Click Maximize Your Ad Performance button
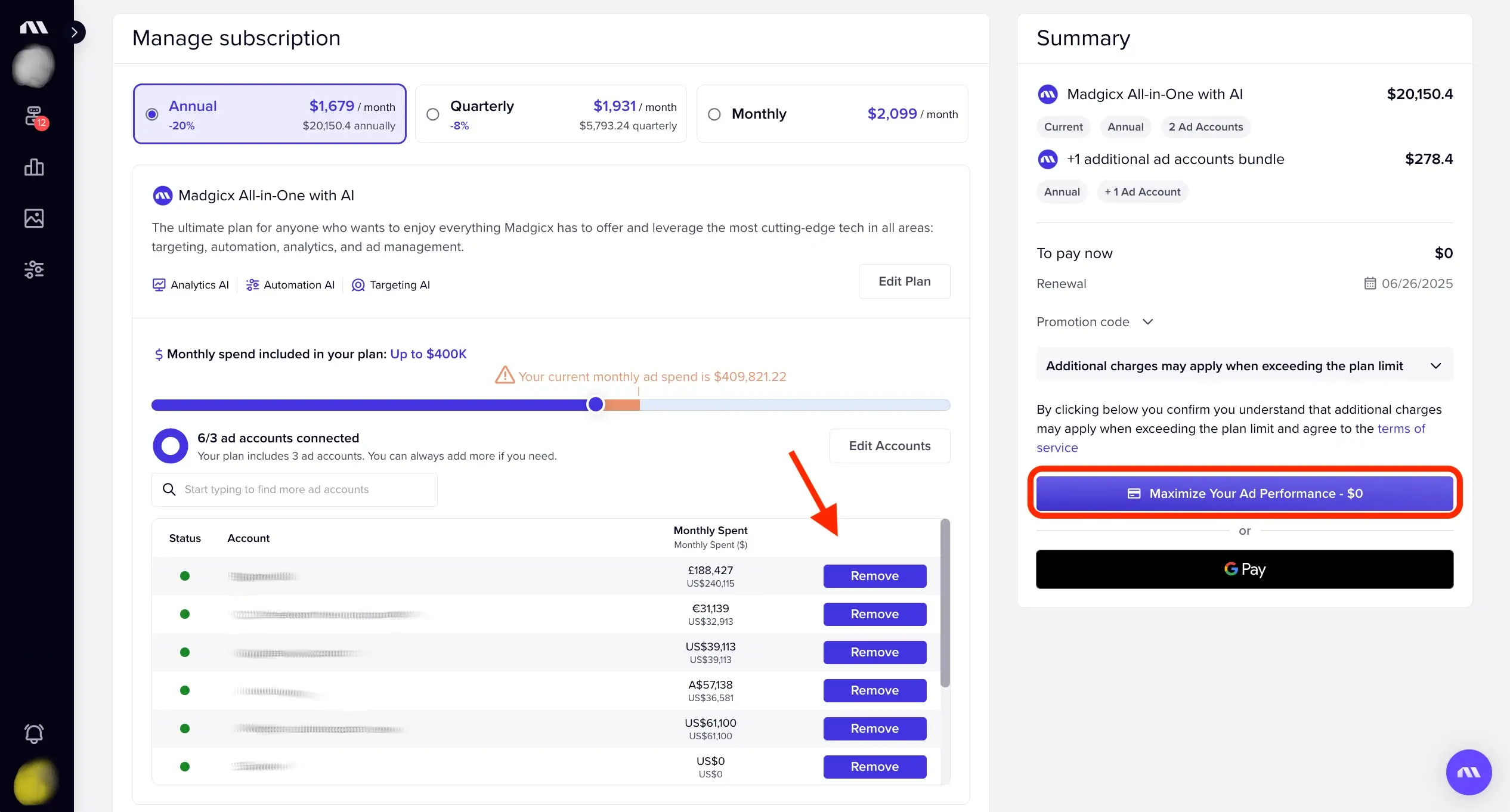Image resolution: width=1510 pixels, height=812 pixels. [x=1245, y=494]
